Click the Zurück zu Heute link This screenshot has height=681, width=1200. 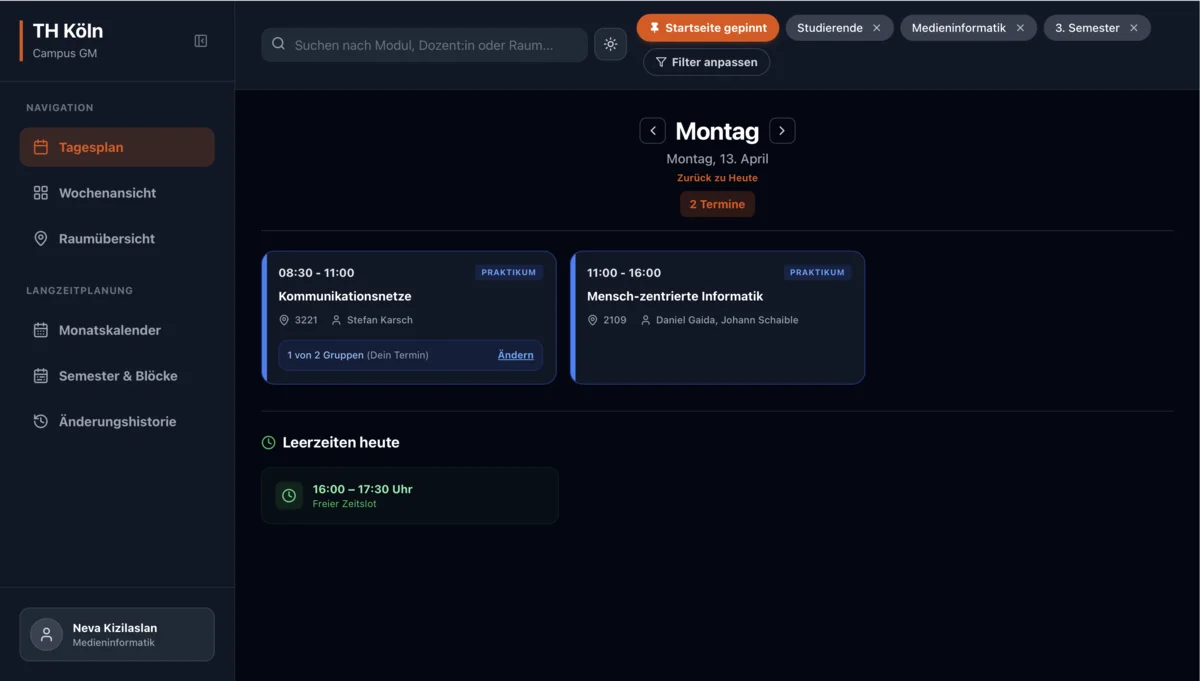[x=717, y=178]
